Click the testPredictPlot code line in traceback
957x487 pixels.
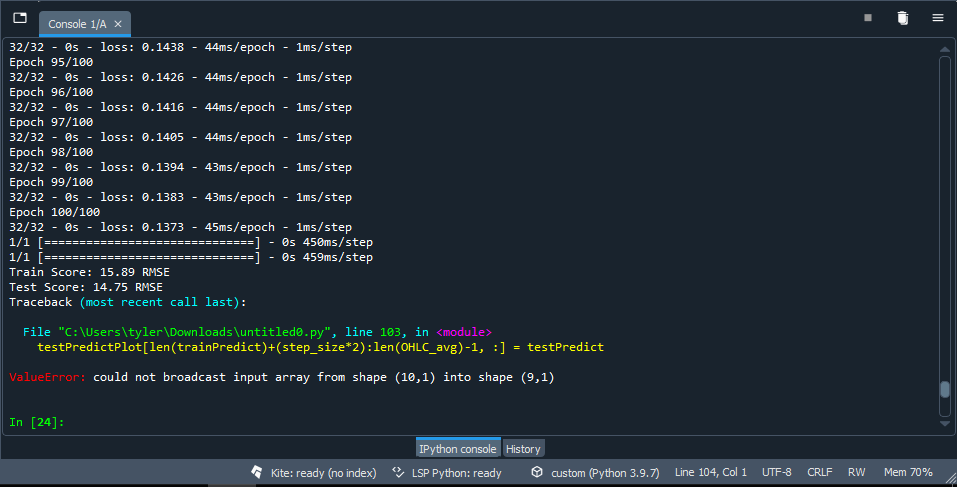pyautogui.click(x=320, y=347)
